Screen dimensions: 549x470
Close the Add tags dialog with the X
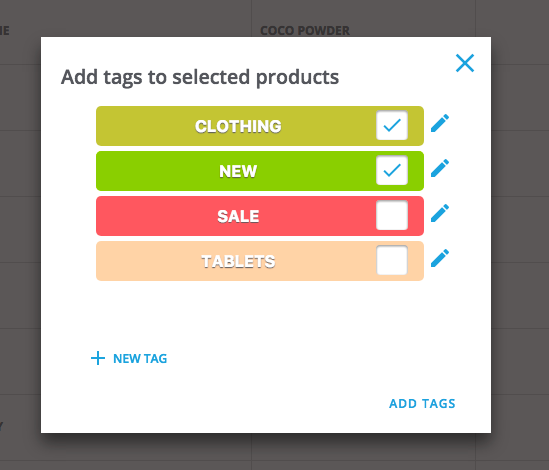[465, 63]
